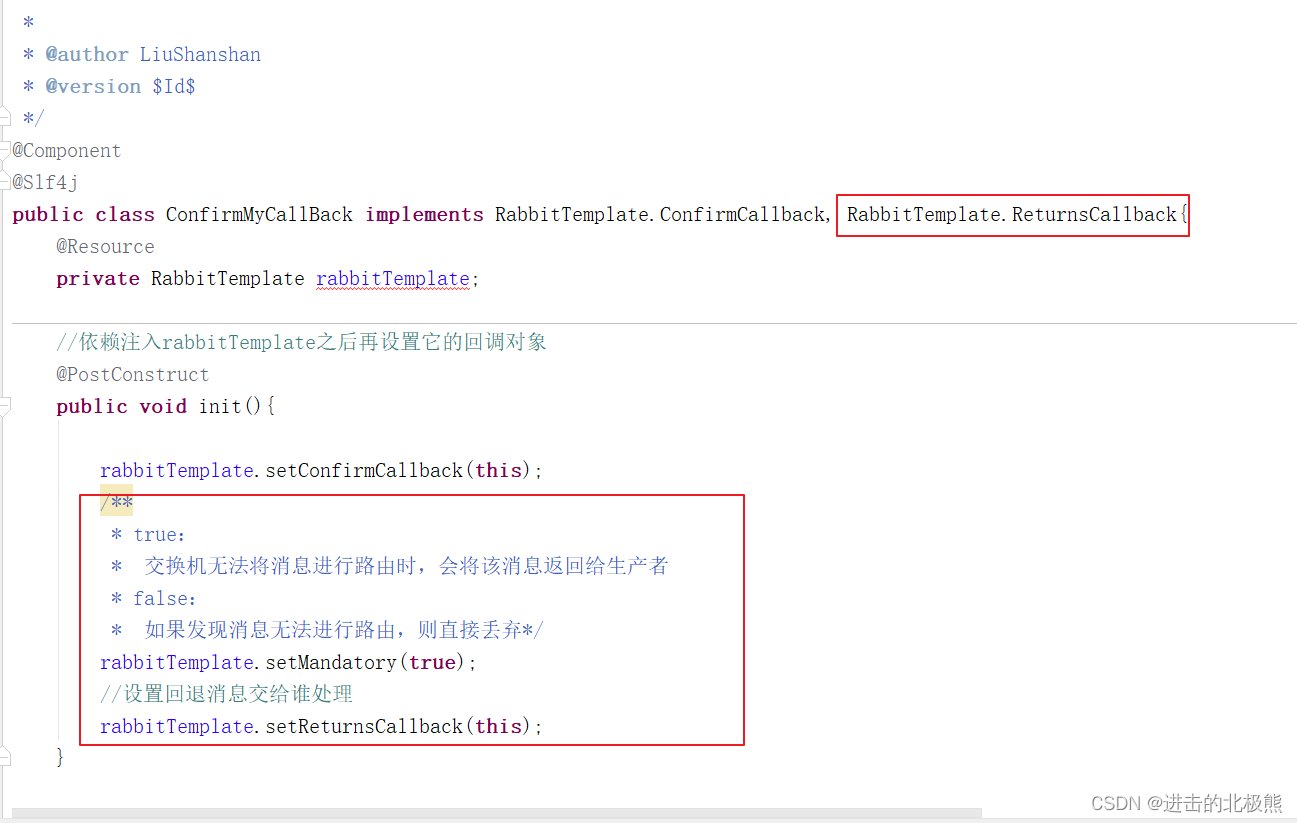This screenshot has width=1297, height=823.
Task: Place the cursor on class name ConfirmMyCallBack
Action: 259,215
